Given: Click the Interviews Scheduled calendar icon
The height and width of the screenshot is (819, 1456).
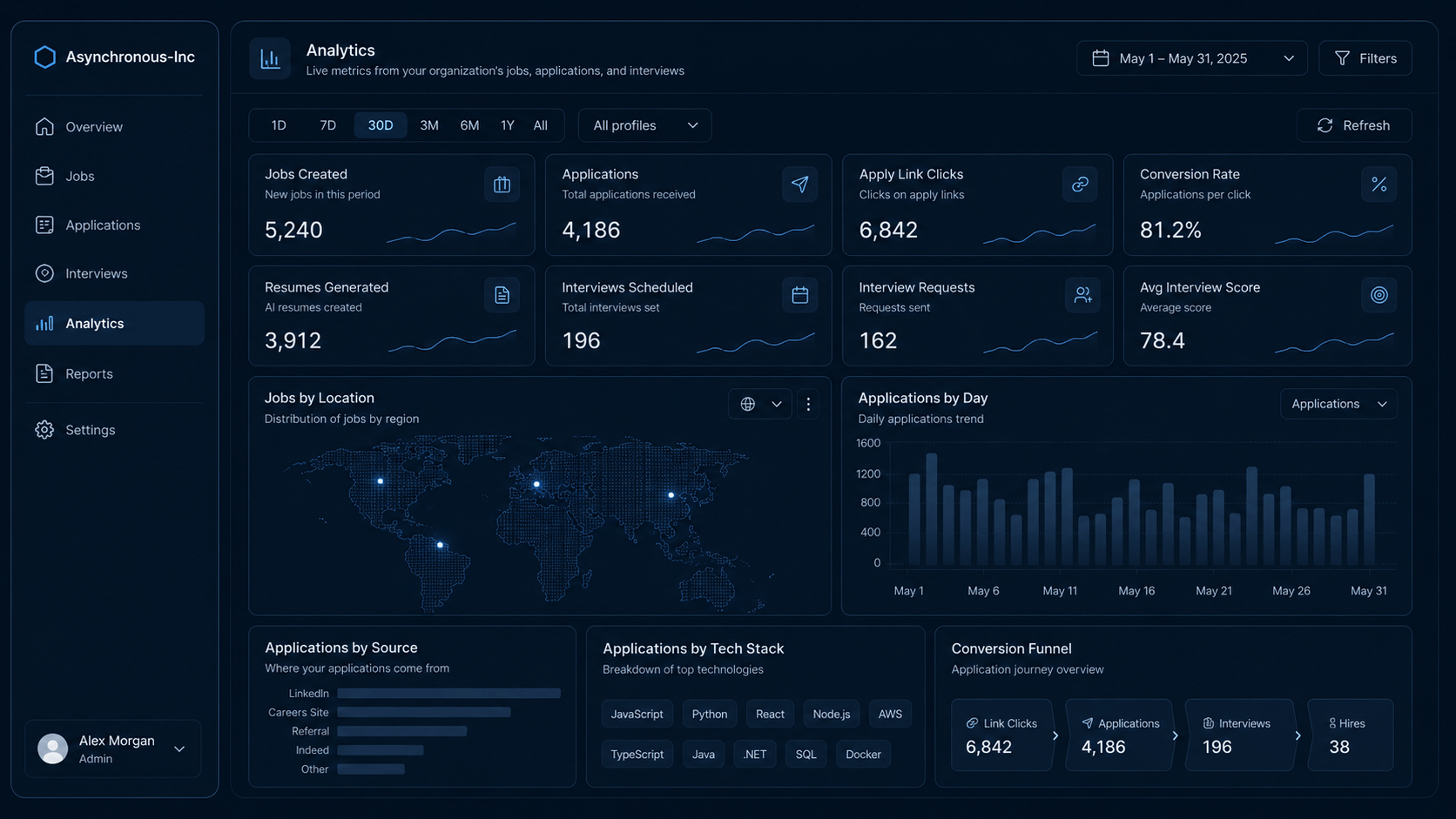Looking at the screenshot, I should (799, 295).
